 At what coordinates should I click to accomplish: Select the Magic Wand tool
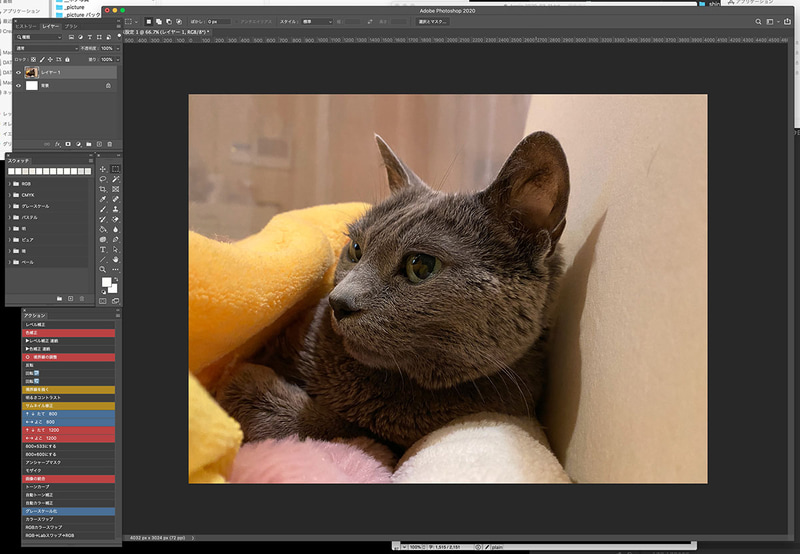(116, 179)
